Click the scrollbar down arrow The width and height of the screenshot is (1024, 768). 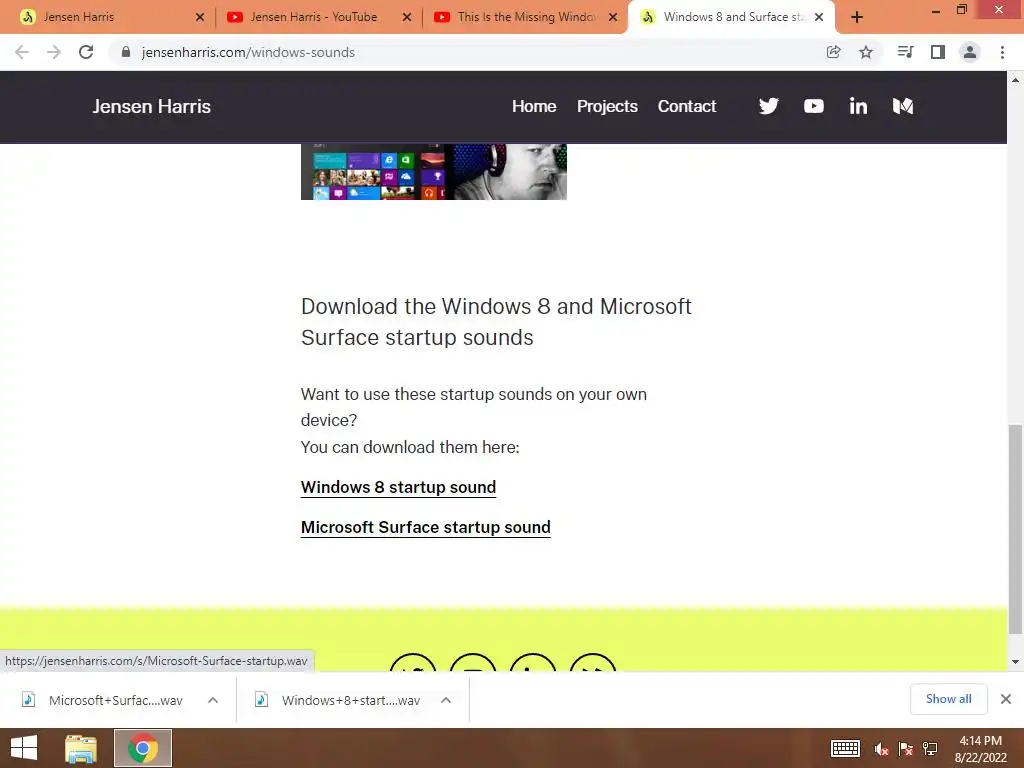click(x=1015, y=662)
